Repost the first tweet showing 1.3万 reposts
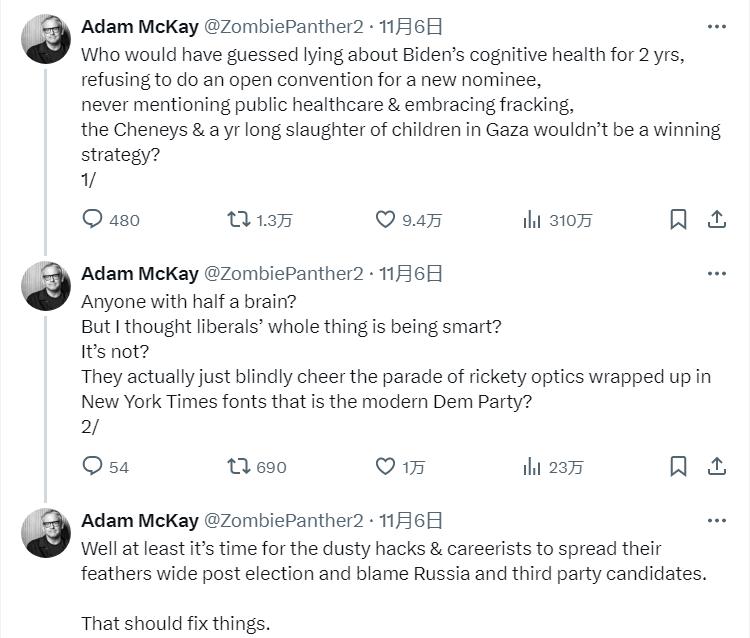 [239, 220]
